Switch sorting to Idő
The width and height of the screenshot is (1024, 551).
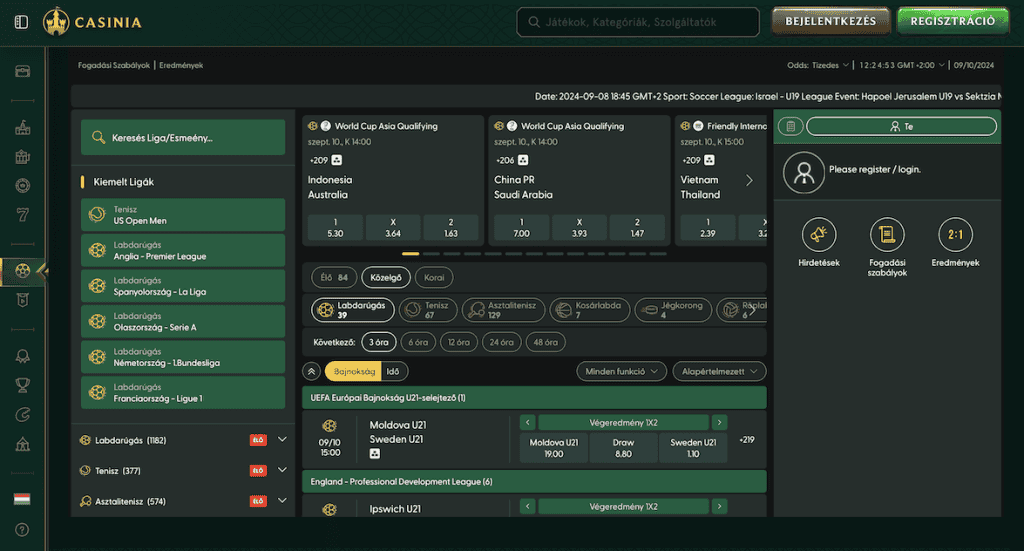pos(393,371)
